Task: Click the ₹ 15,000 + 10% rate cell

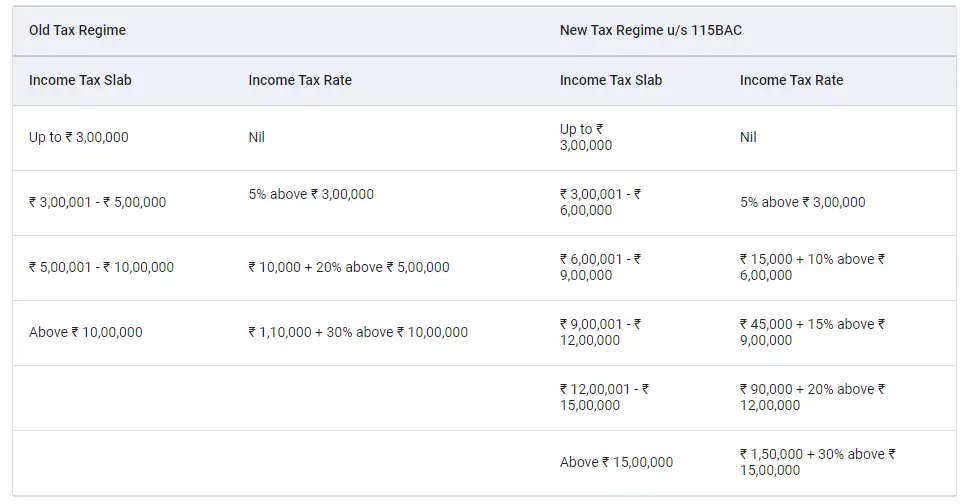Action: (812, 267)
